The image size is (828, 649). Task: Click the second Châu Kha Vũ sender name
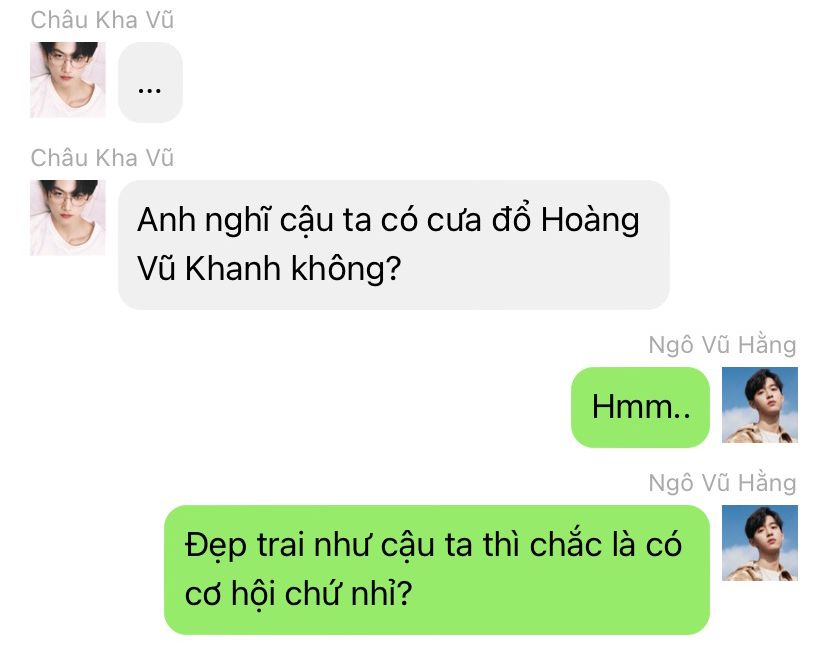(x=102, y=158)
